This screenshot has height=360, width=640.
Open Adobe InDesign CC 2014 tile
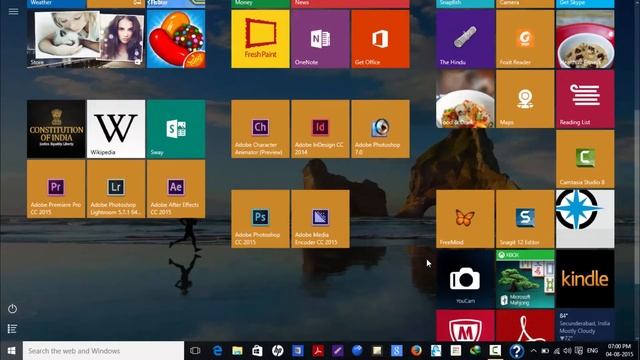[x=320, y=129]
